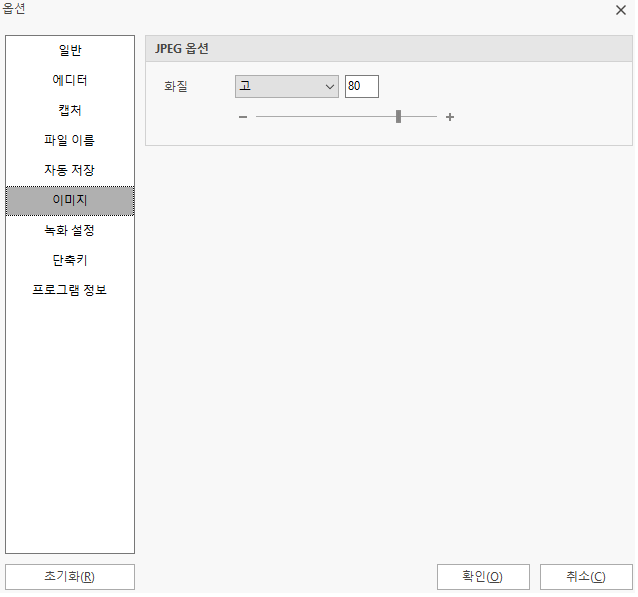The width and height of the screenshot is (638, 597).
Task: Increase quality with the plus icon
Action: (x=452, y=118)
